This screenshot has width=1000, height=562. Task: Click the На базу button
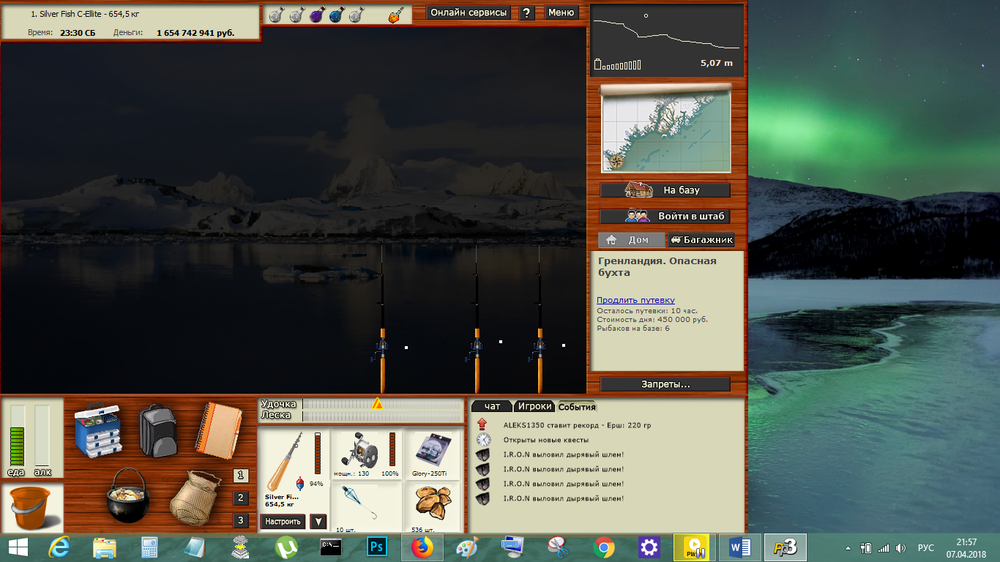pyautogui.click(x=665, y=190)
